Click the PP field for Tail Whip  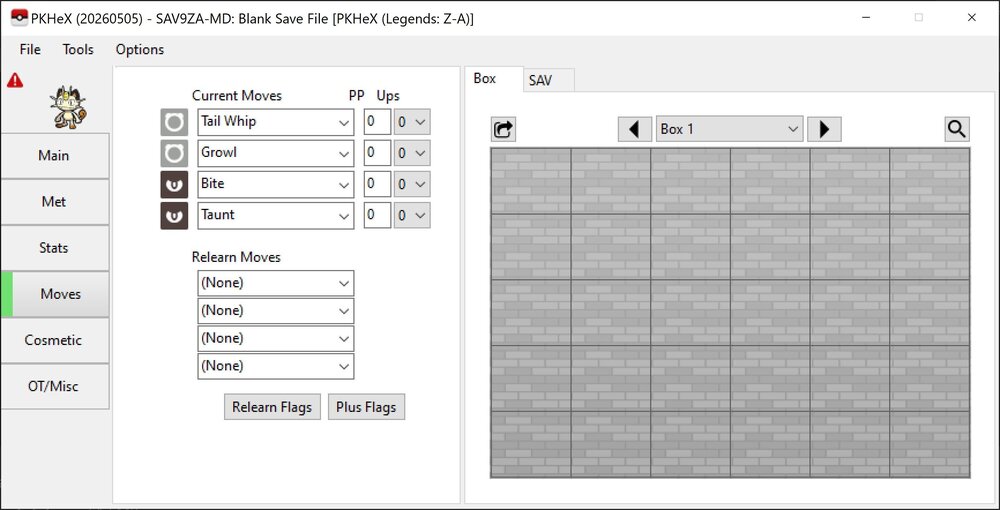tap(378, 122)
